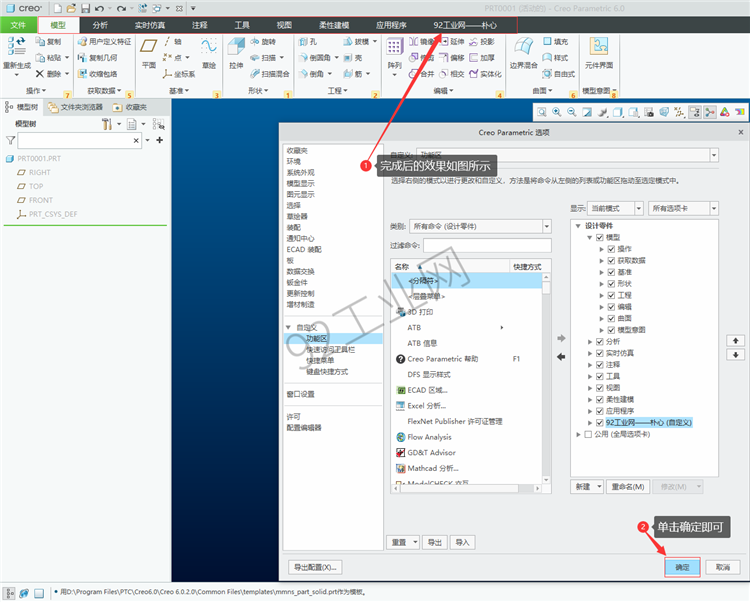The width and height of the screenshot is (750, 602).
Task: Open the 类别 command category dropdown
Action: (547, 226)
